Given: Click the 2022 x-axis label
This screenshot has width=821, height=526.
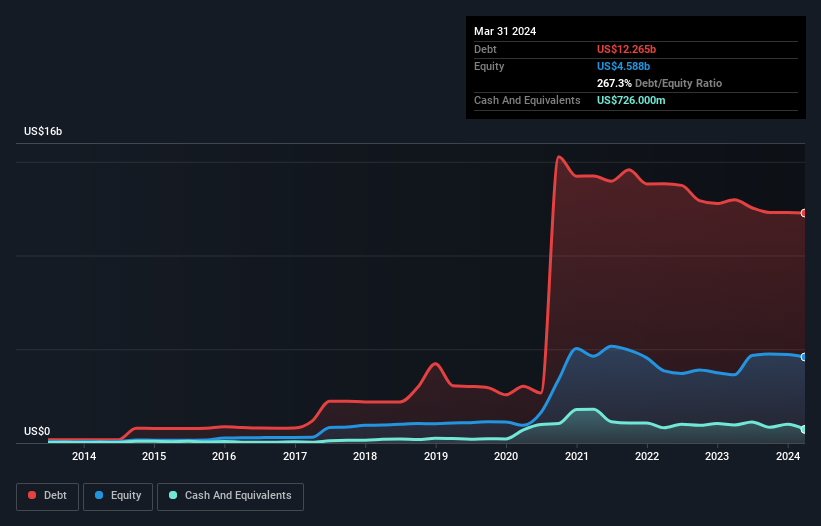Looking at the screenshot, I should click(x=647, y=456).
